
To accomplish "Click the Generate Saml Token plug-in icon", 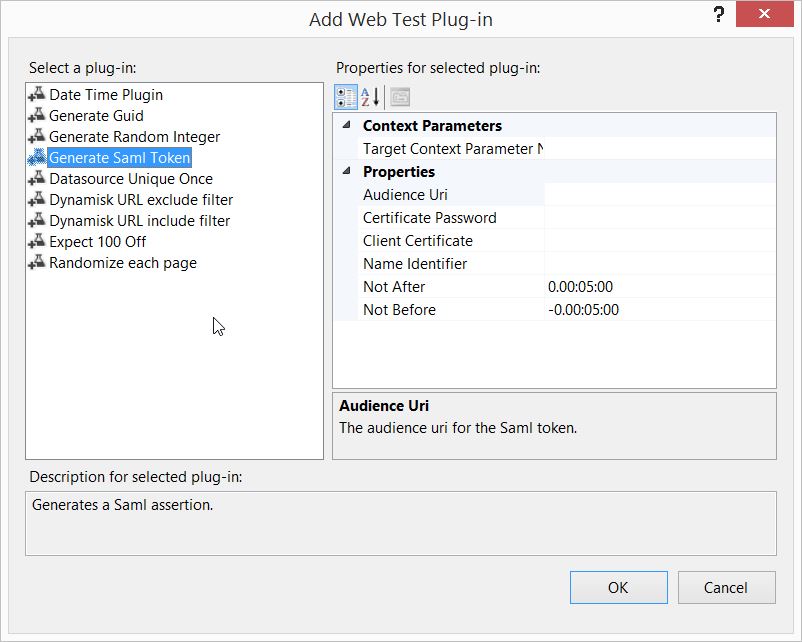I will [37, 158].
